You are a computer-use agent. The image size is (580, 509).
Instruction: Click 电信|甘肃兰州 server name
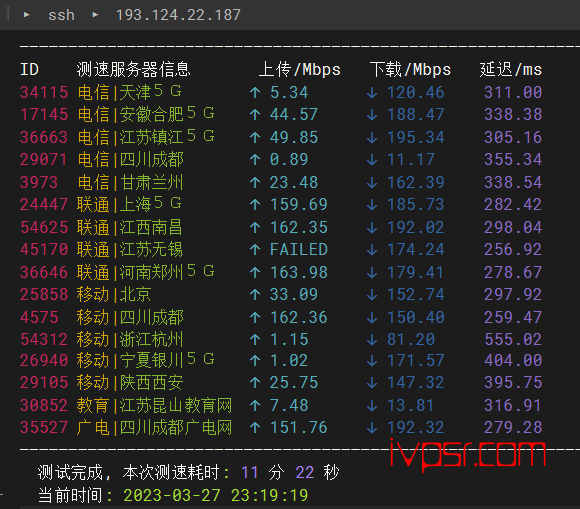pos(131,182)
